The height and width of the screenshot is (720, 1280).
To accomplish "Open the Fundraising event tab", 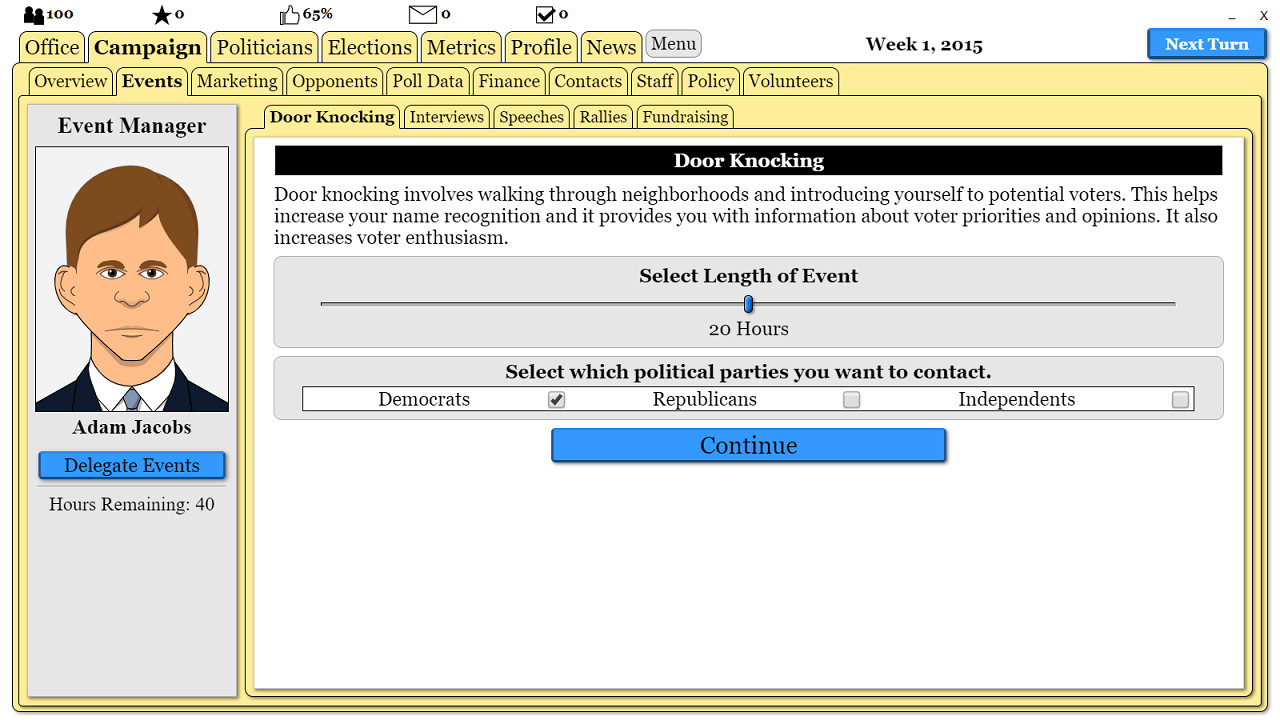I will 685,116.
